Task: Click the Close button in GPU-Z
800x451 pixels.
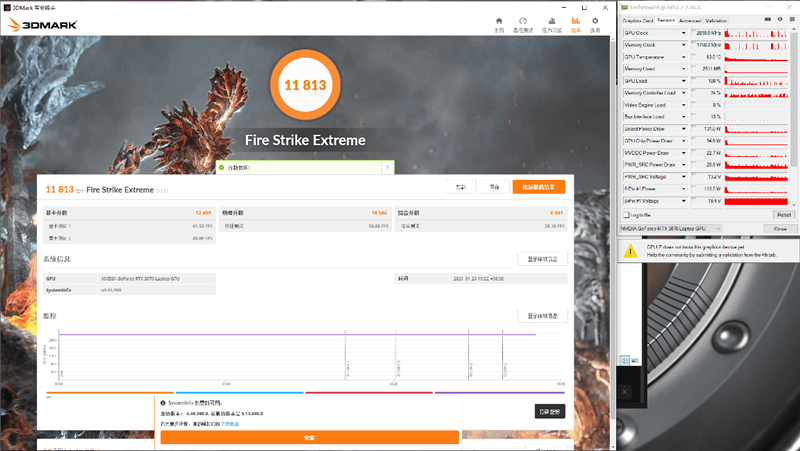Action: tap(780, 229)
